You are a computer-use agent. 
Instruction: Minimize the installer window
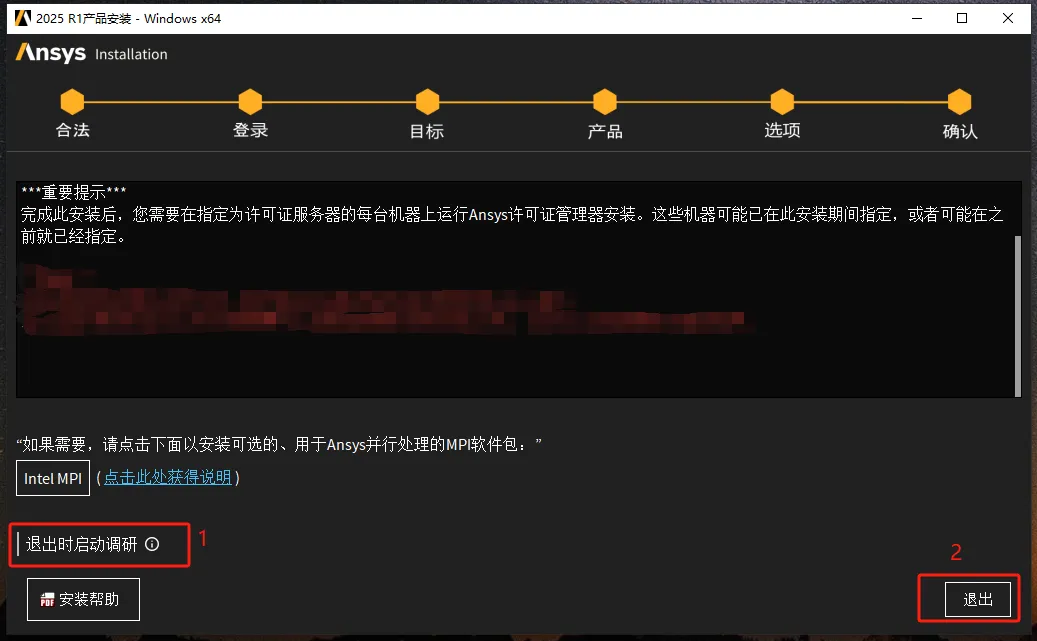point(917,18)
